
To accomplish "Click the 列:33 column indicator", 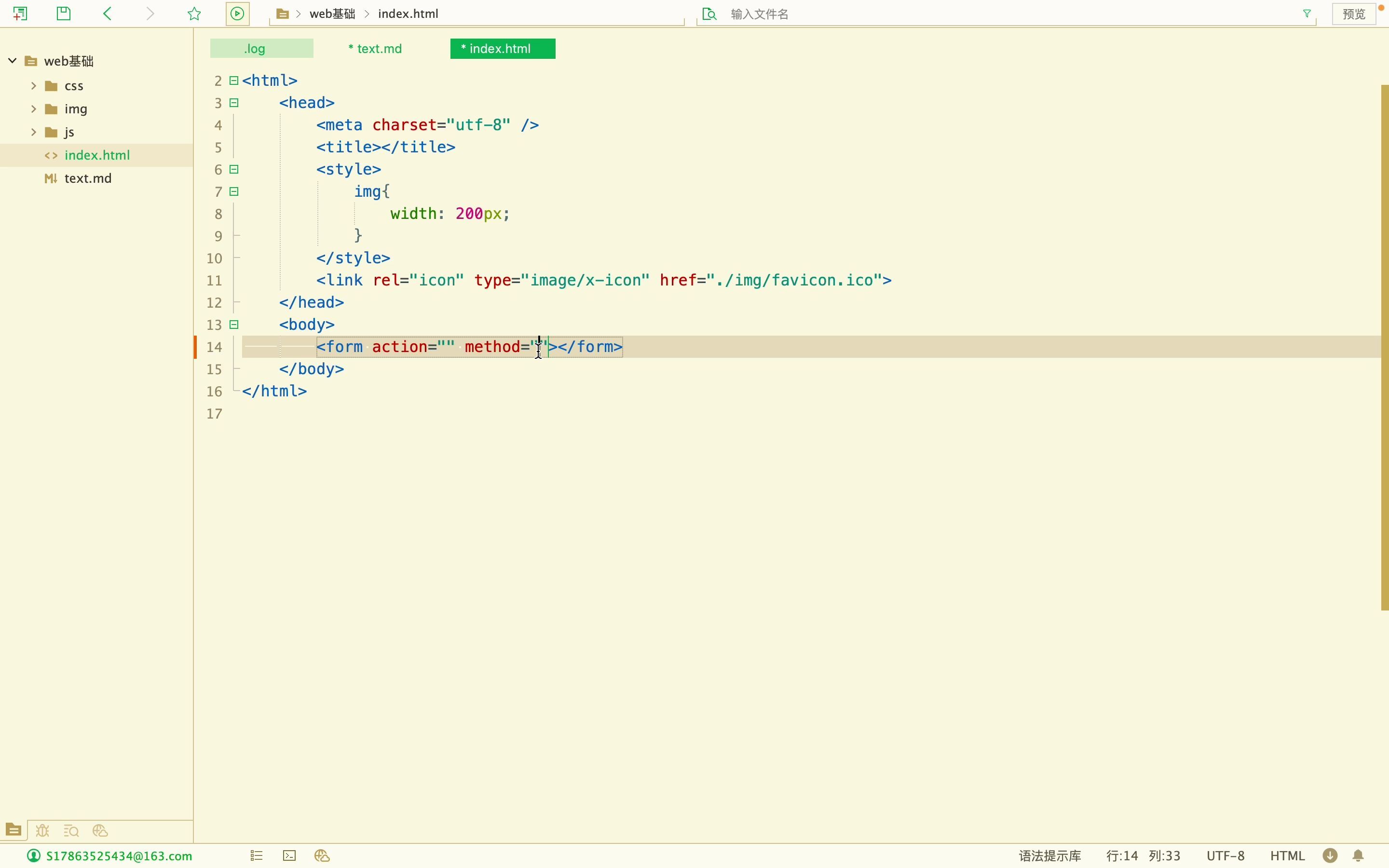I will pyautogui.click(x=1165, y=856).
